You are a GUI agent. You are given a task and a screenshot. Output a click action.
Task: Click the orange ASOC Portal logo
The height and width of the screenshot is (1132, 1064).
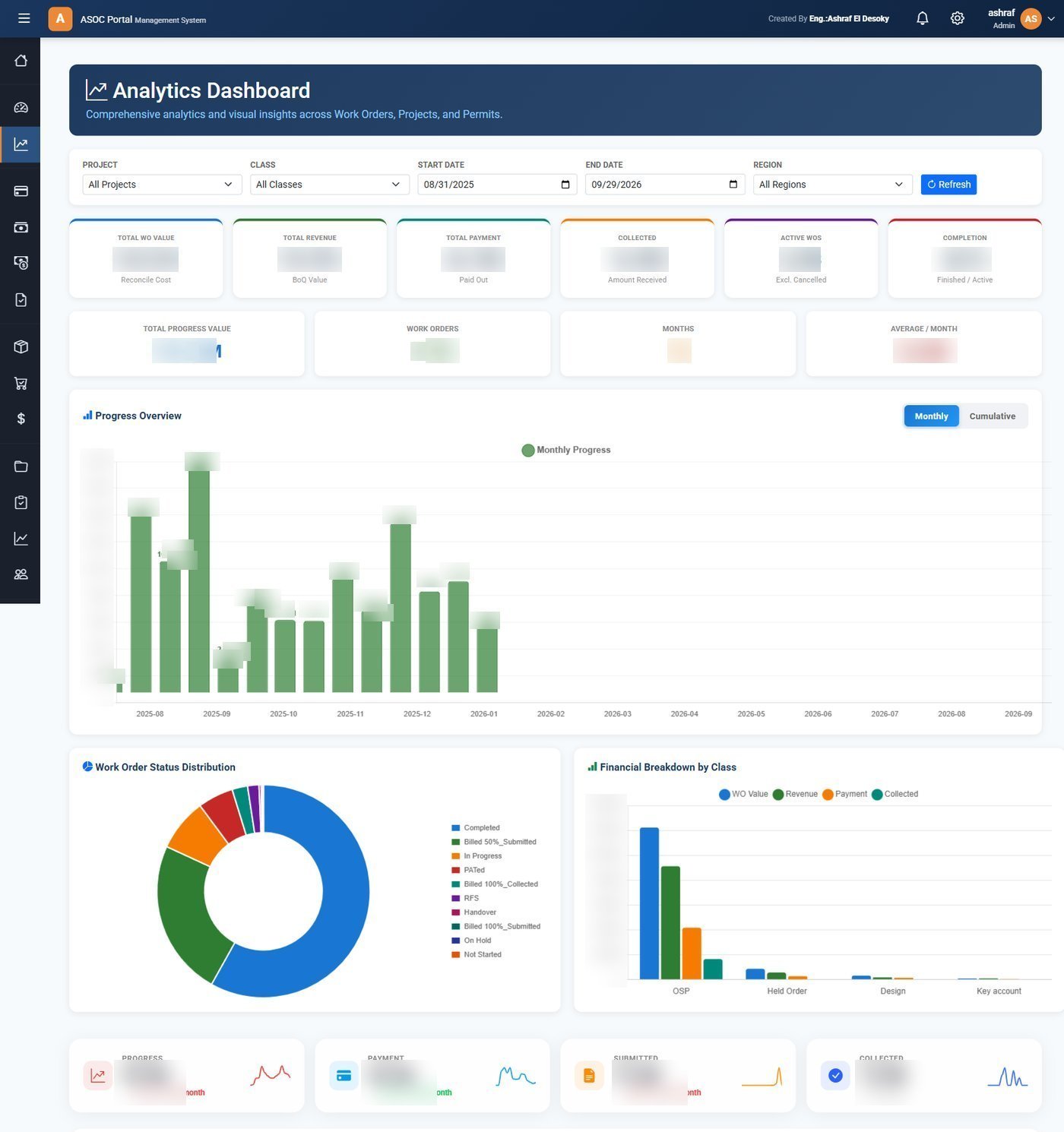coord(60,18)
